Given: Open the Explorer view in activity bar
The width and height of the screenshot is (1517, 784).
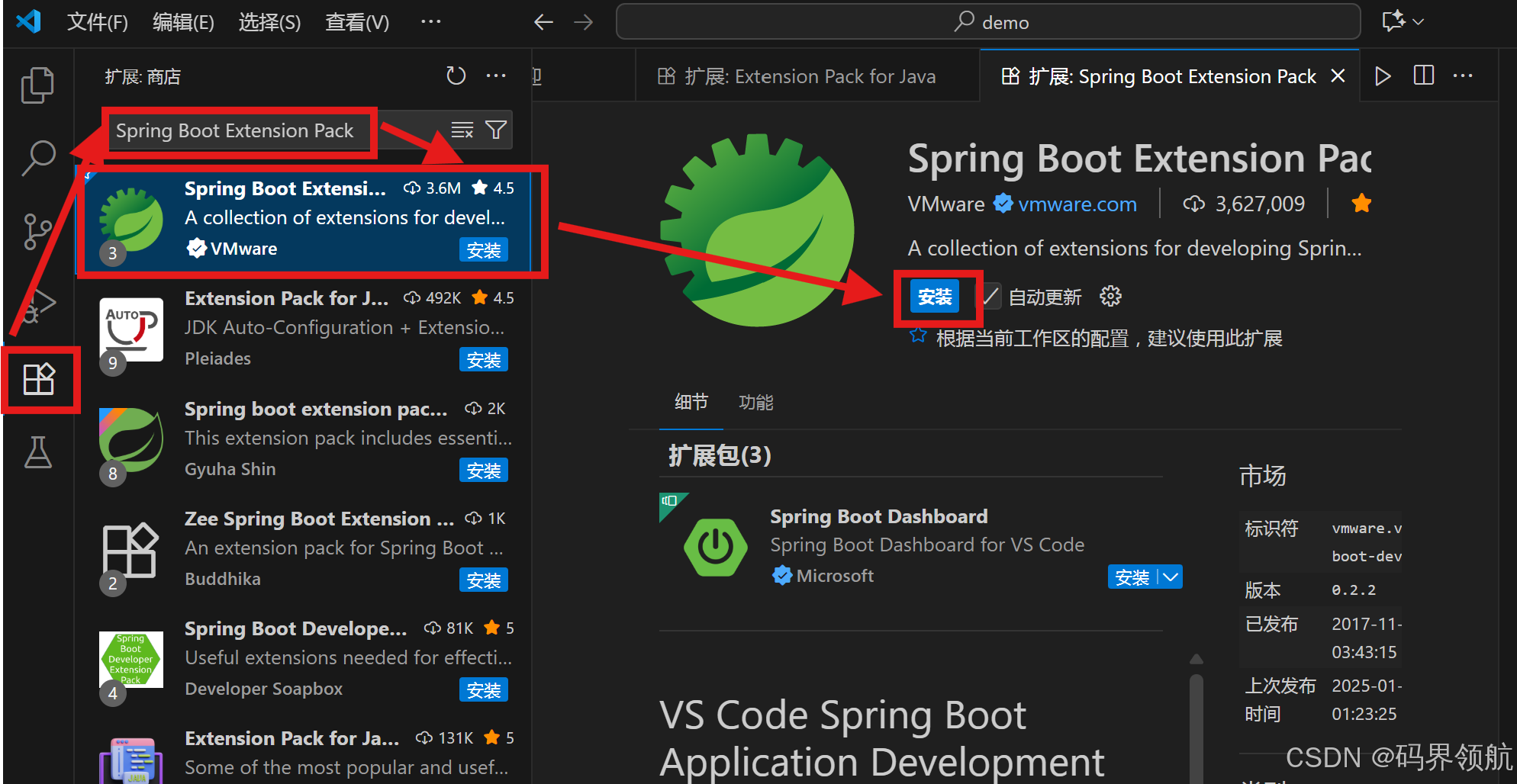Looking at the screenshot, I should (x=37, y=85).
